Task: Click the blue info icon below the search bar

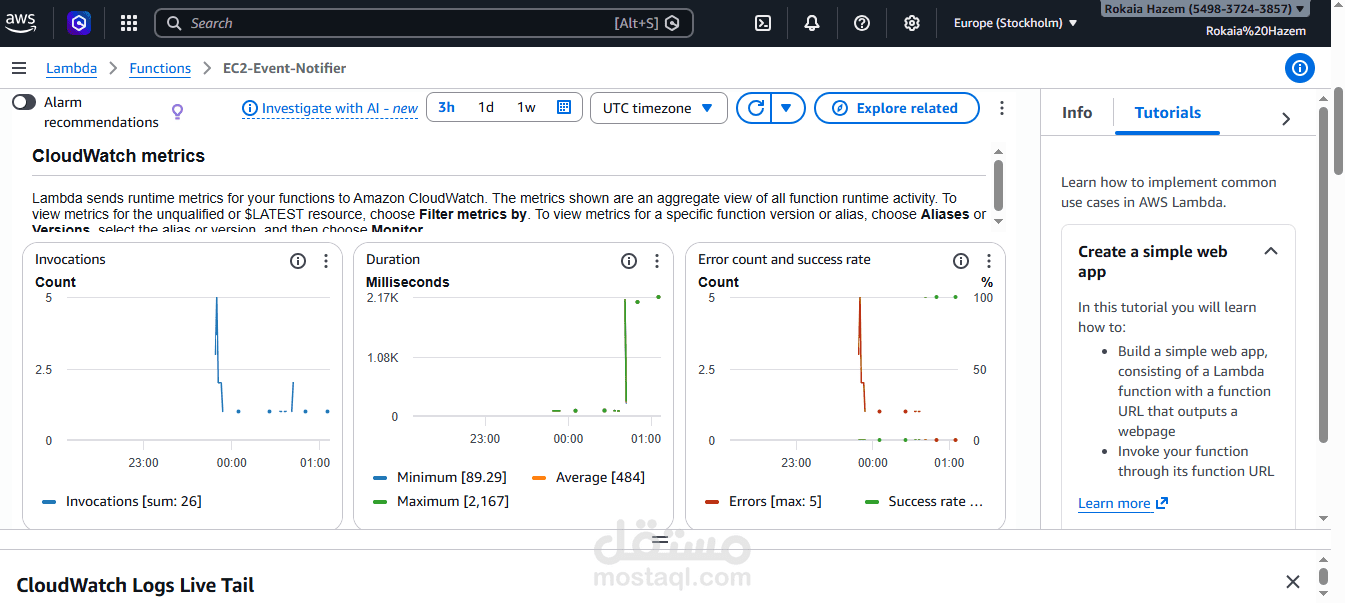Action: point(1299,68)
